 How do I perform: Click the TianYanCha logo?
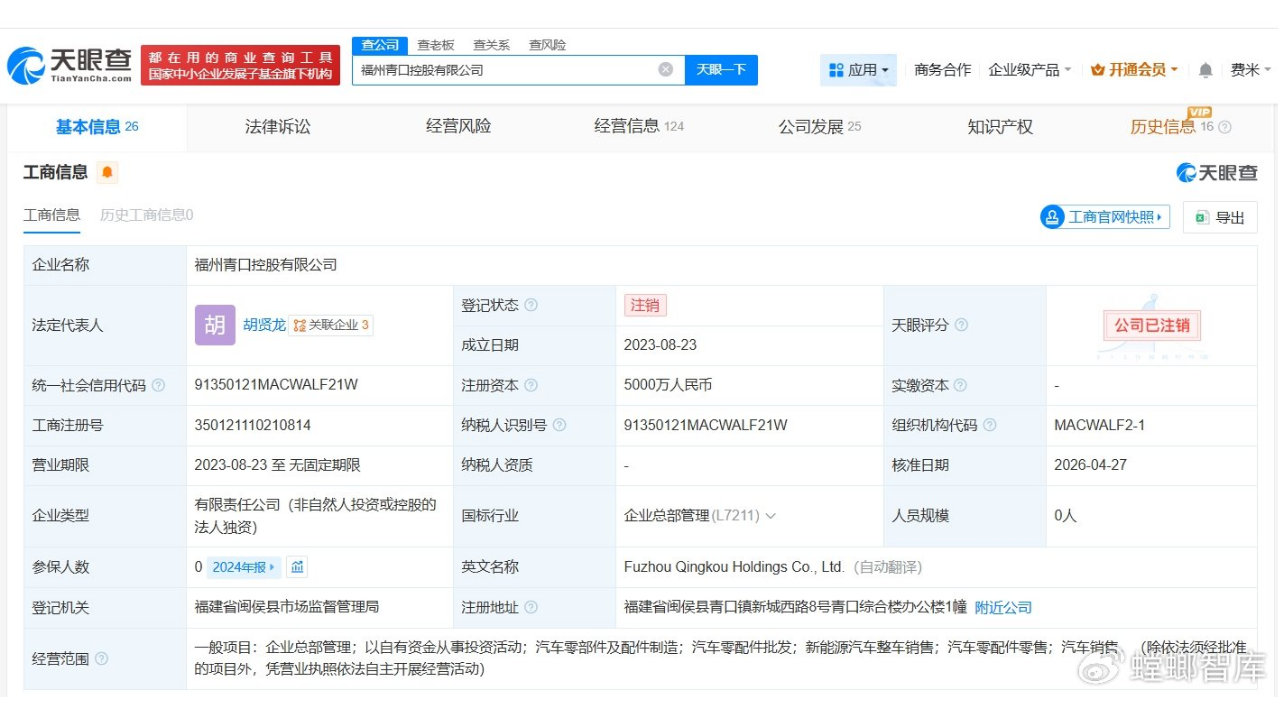coord(70,67)
